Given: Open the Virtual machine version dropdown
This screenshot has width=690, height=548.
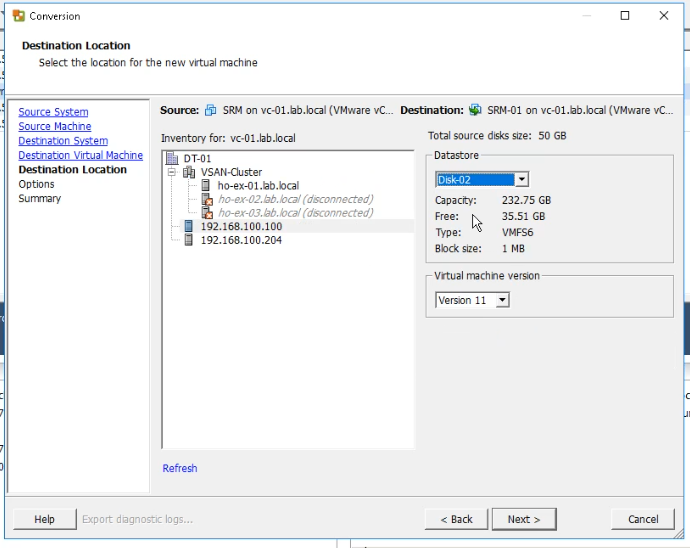Looking at the screenshot, I should pos(502,300).
